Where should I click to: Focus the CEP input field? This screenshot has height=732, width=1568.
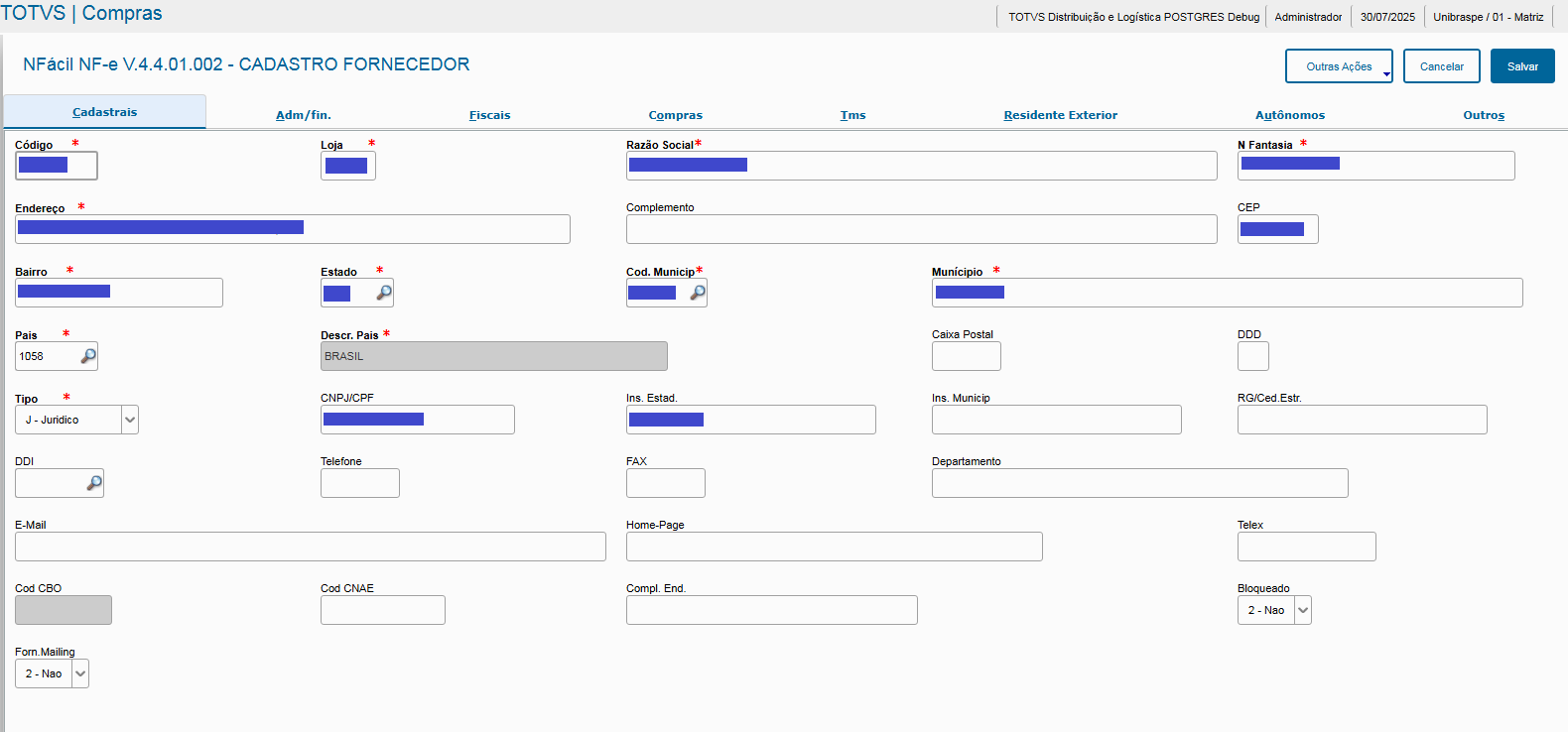pyautogui.click(x=1278, y=229)
